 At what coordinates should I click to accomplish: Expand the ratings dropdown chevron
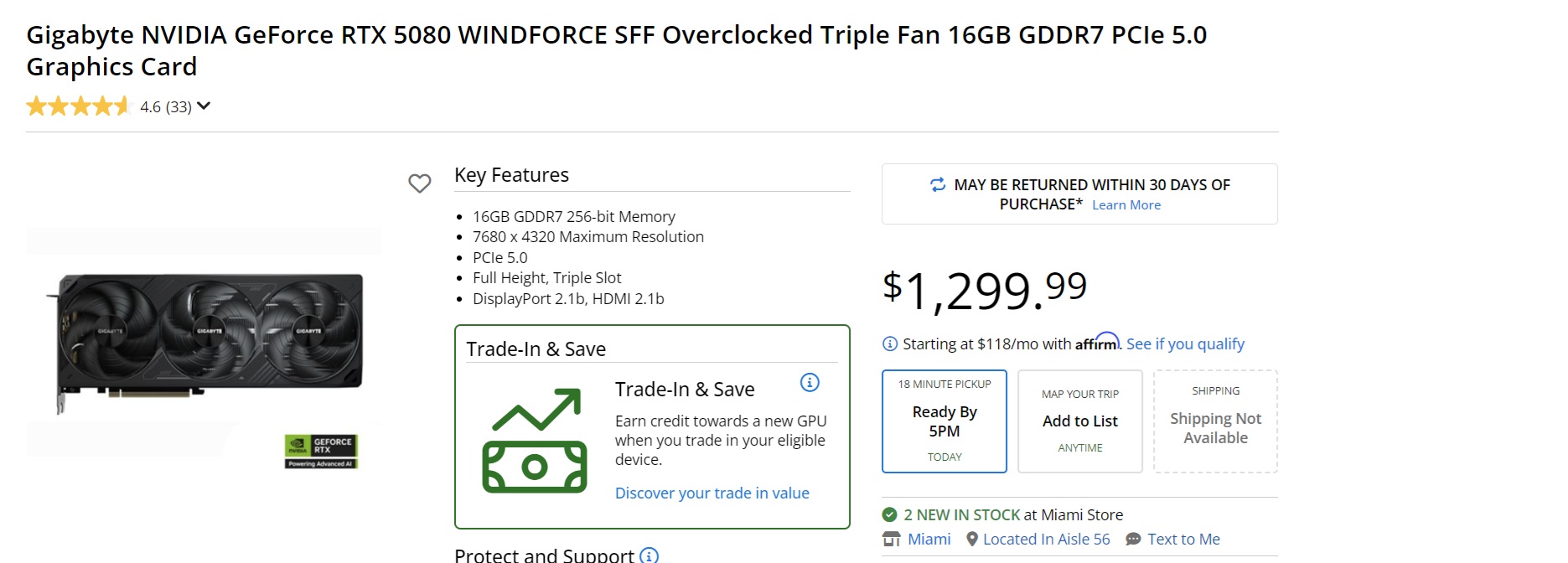tap(204, 106)
